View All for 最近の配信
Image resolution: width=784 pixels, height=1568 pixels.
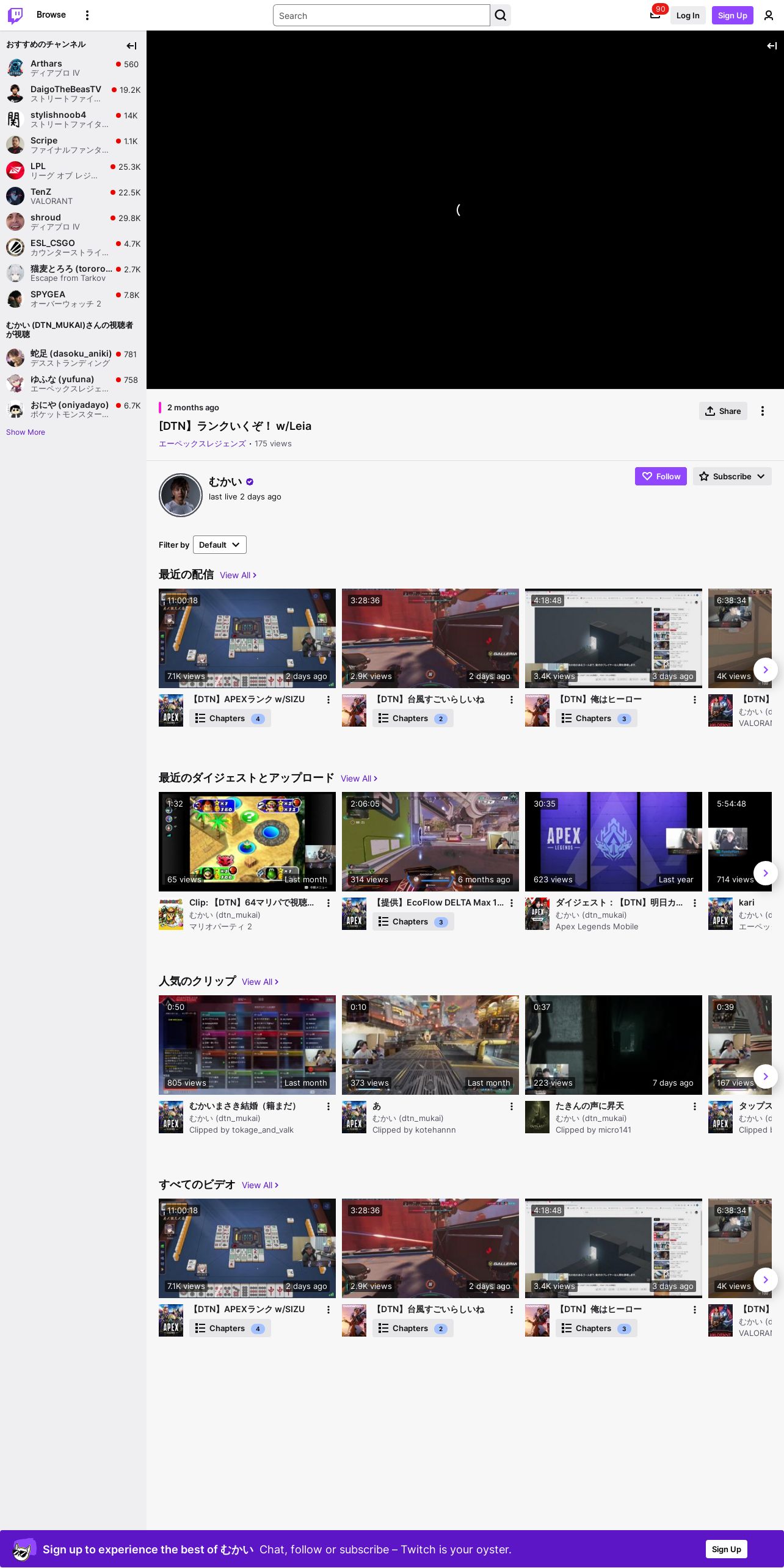[x=238, y=575]
